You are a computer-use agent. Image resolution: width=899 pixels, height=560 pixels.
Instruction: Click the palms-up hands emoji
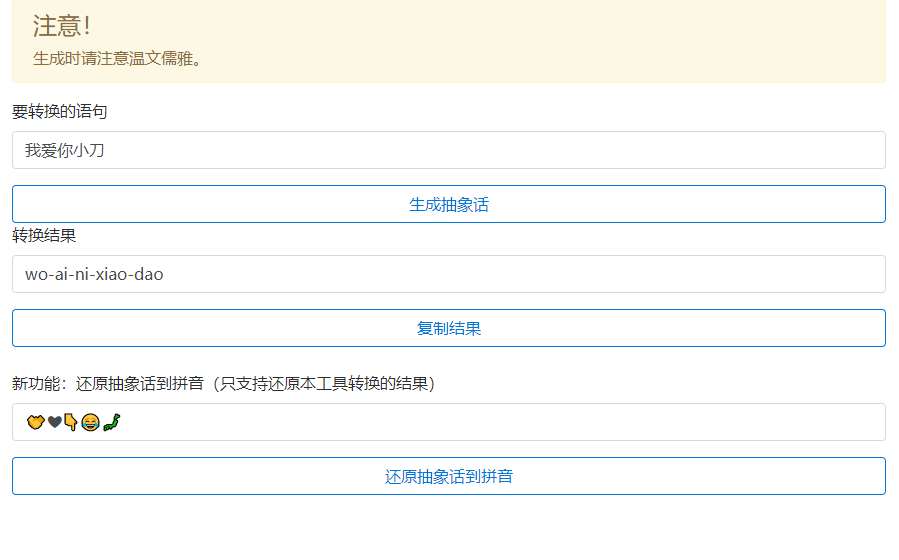click(x=35, y=422)
